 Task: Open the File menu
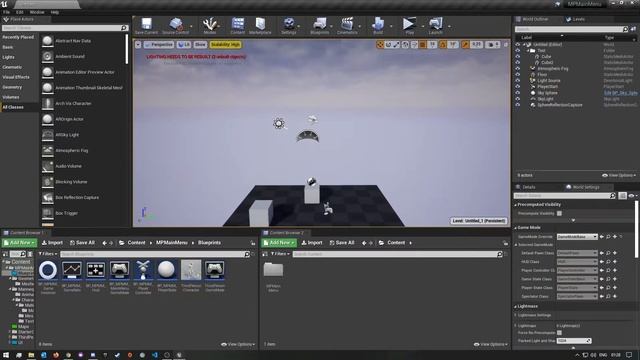click(x=7, y=12)
